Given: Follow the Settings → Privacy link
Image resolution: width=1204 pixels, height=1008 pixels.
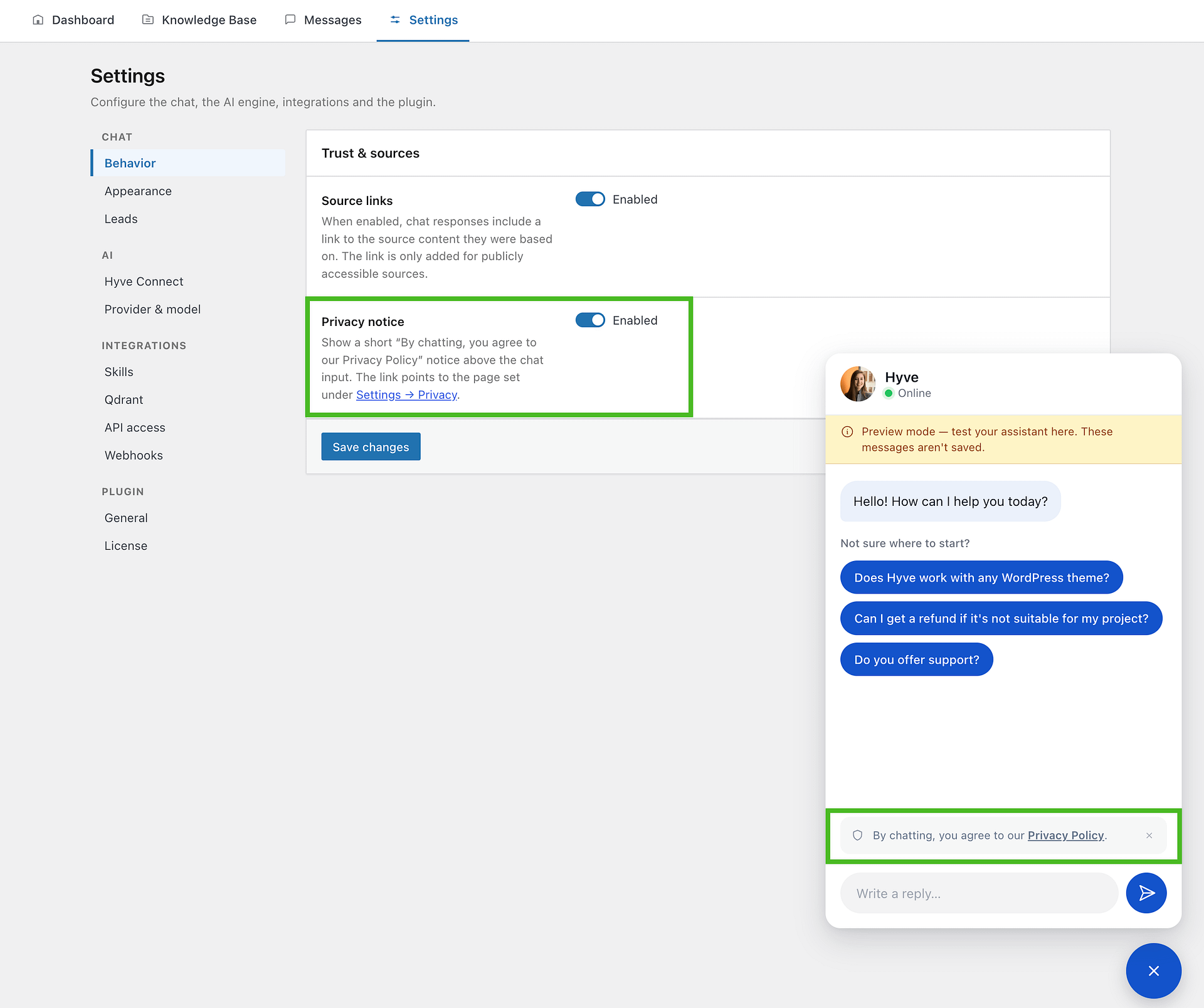Looking at the screenshot, I should click(x=406, y=395).
